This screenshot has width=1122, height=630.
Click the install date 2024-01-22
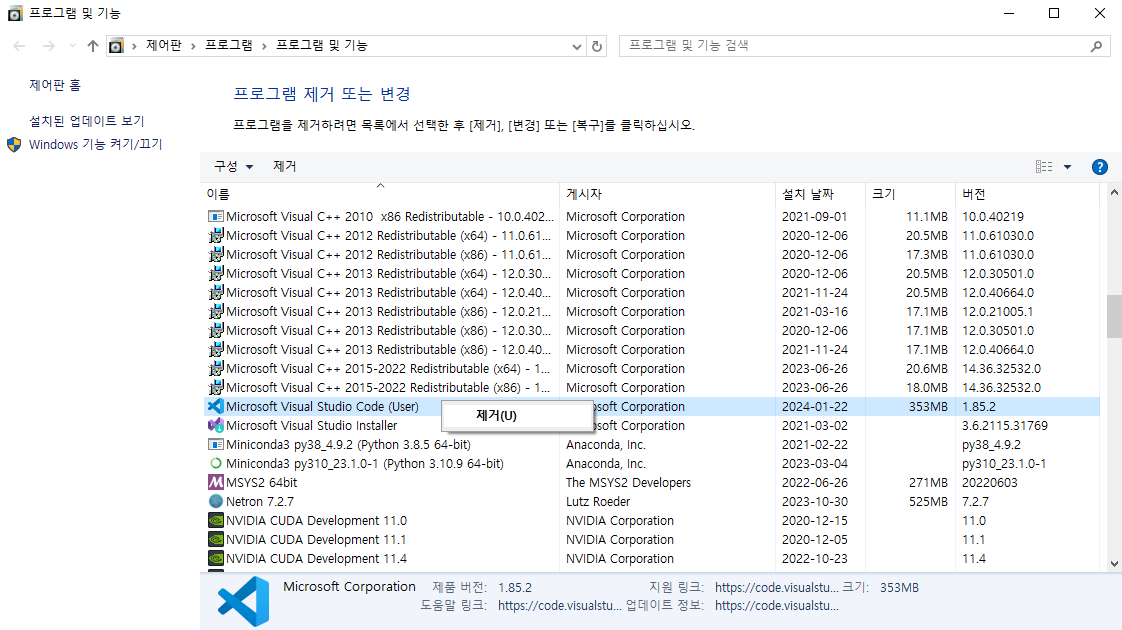pos(814,407)
